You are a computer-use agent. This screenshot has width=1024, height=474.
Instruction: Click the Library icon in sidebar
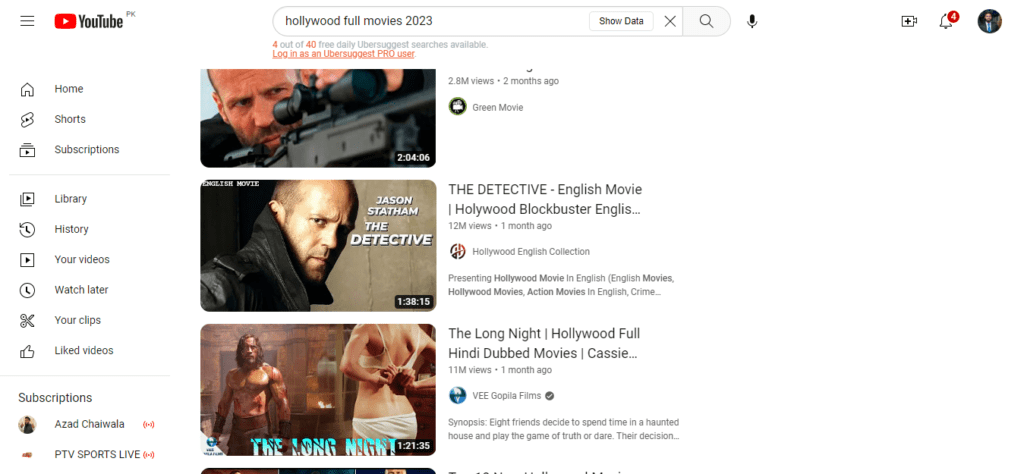[x=27, y=199]
